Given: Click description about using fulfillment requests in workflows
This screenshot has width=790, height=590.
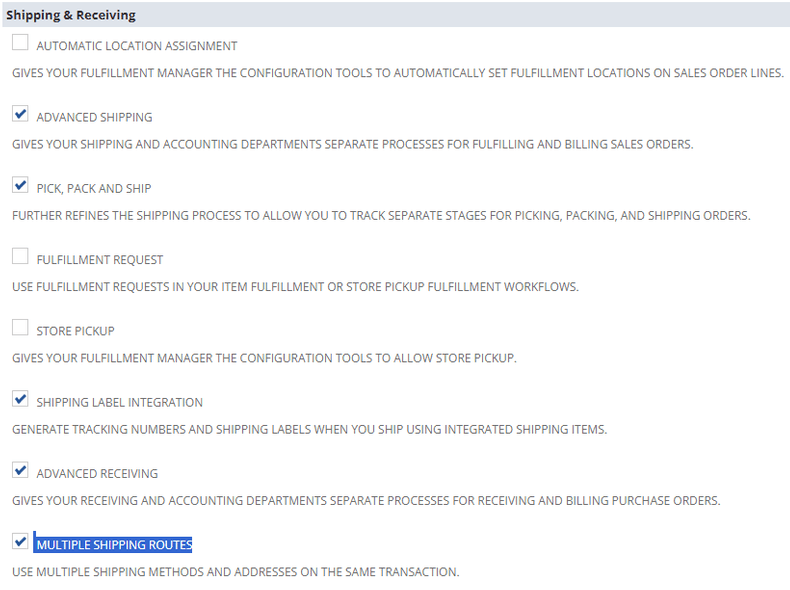Looking at the screenshot, I should point(295,287).
